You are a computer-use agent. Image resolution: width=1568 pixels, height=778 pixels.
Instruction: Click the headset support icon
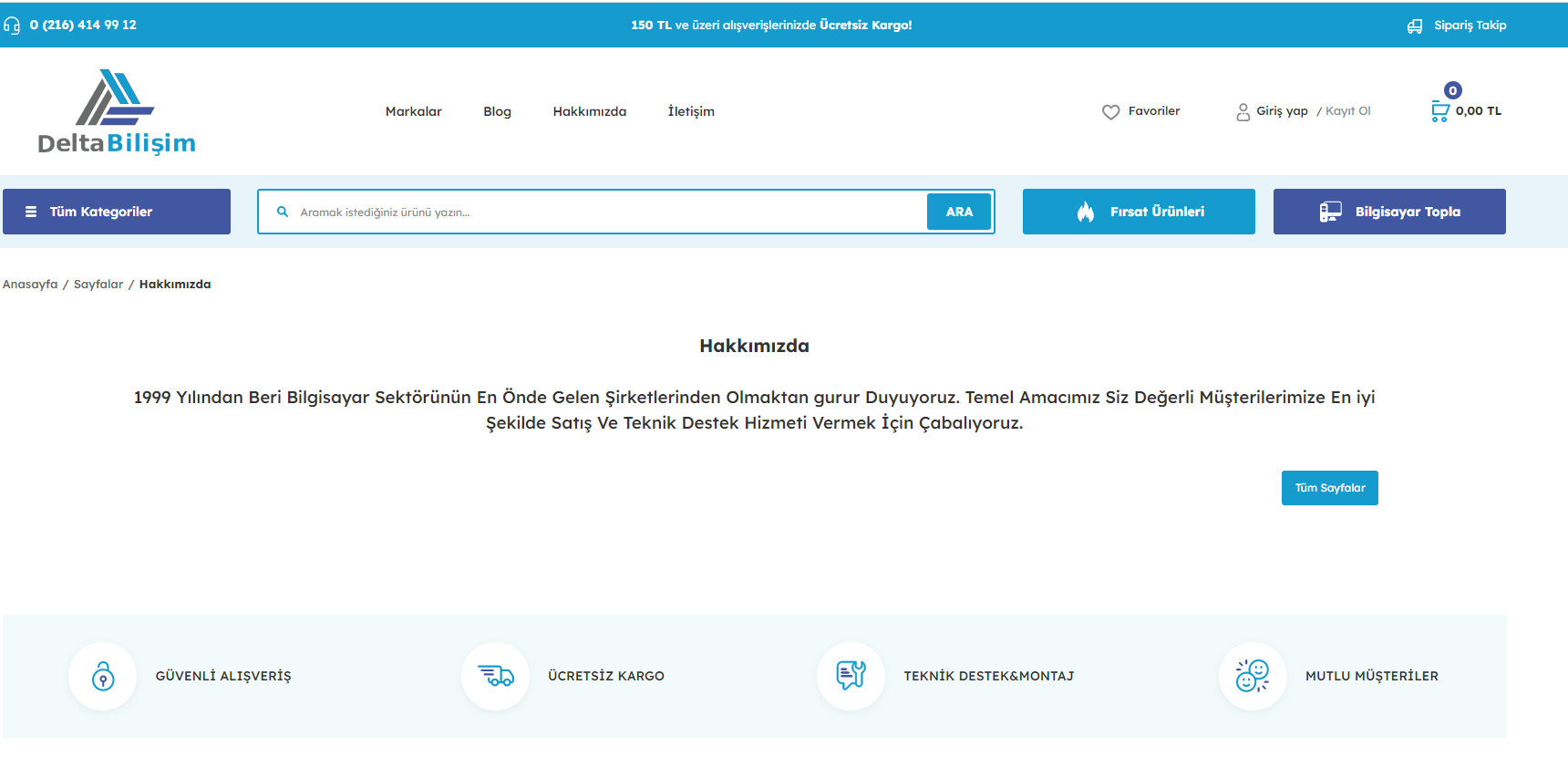(12, 26)
